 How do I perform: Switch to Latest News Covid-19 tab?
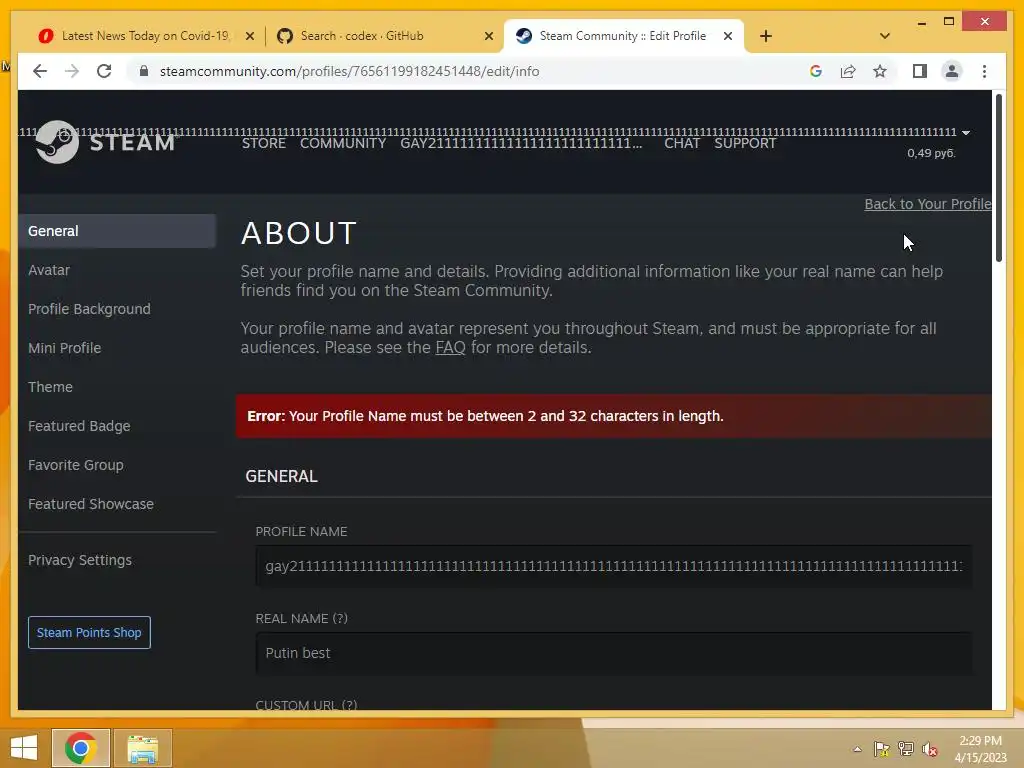pyautogui.click(x=145, y=36)
